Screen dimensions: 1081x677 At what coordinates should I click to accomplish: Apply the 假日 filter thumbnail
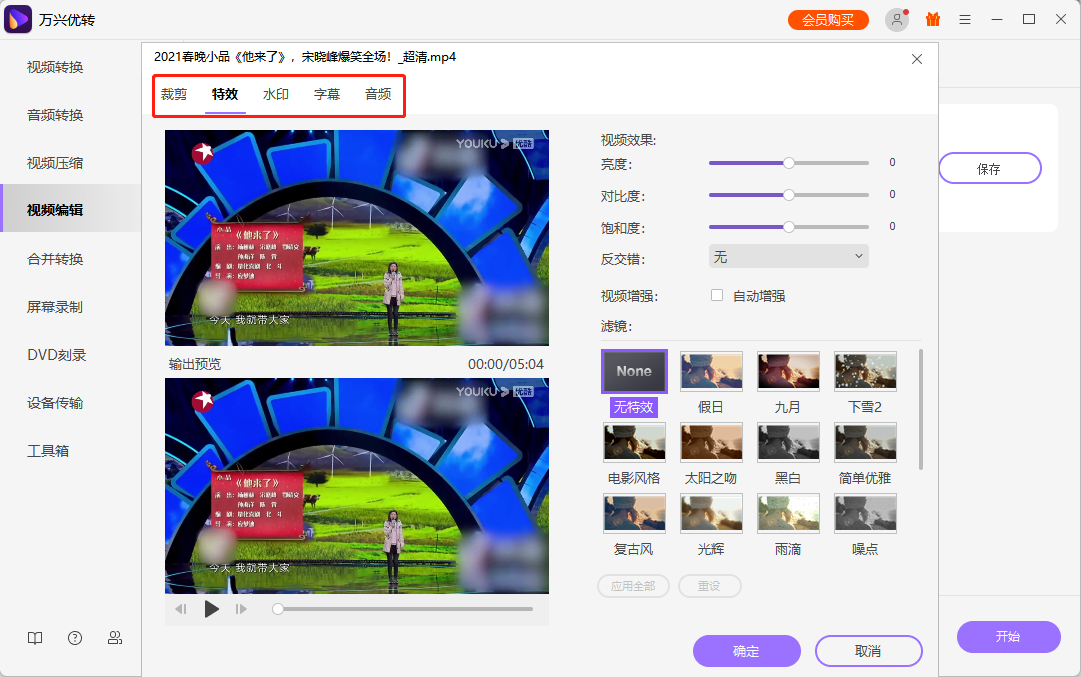tap(711, 371)
